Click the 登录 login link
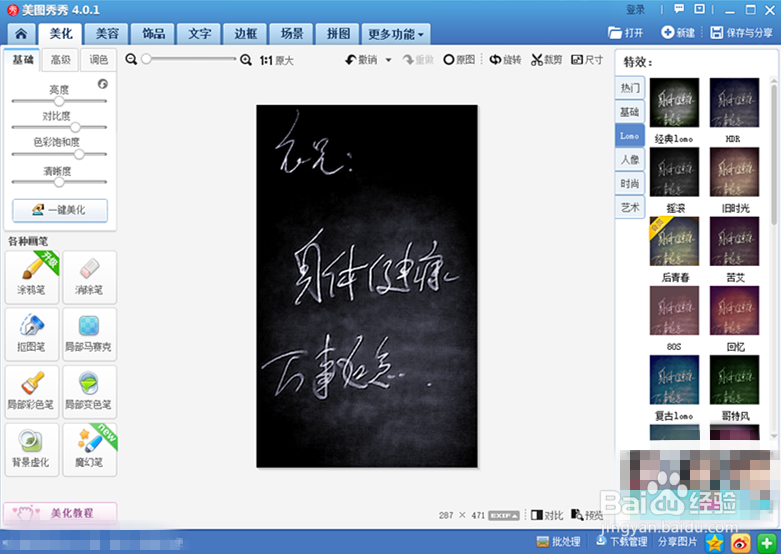Viewport: 781px width, 554px height. click(x=635, y=9)
